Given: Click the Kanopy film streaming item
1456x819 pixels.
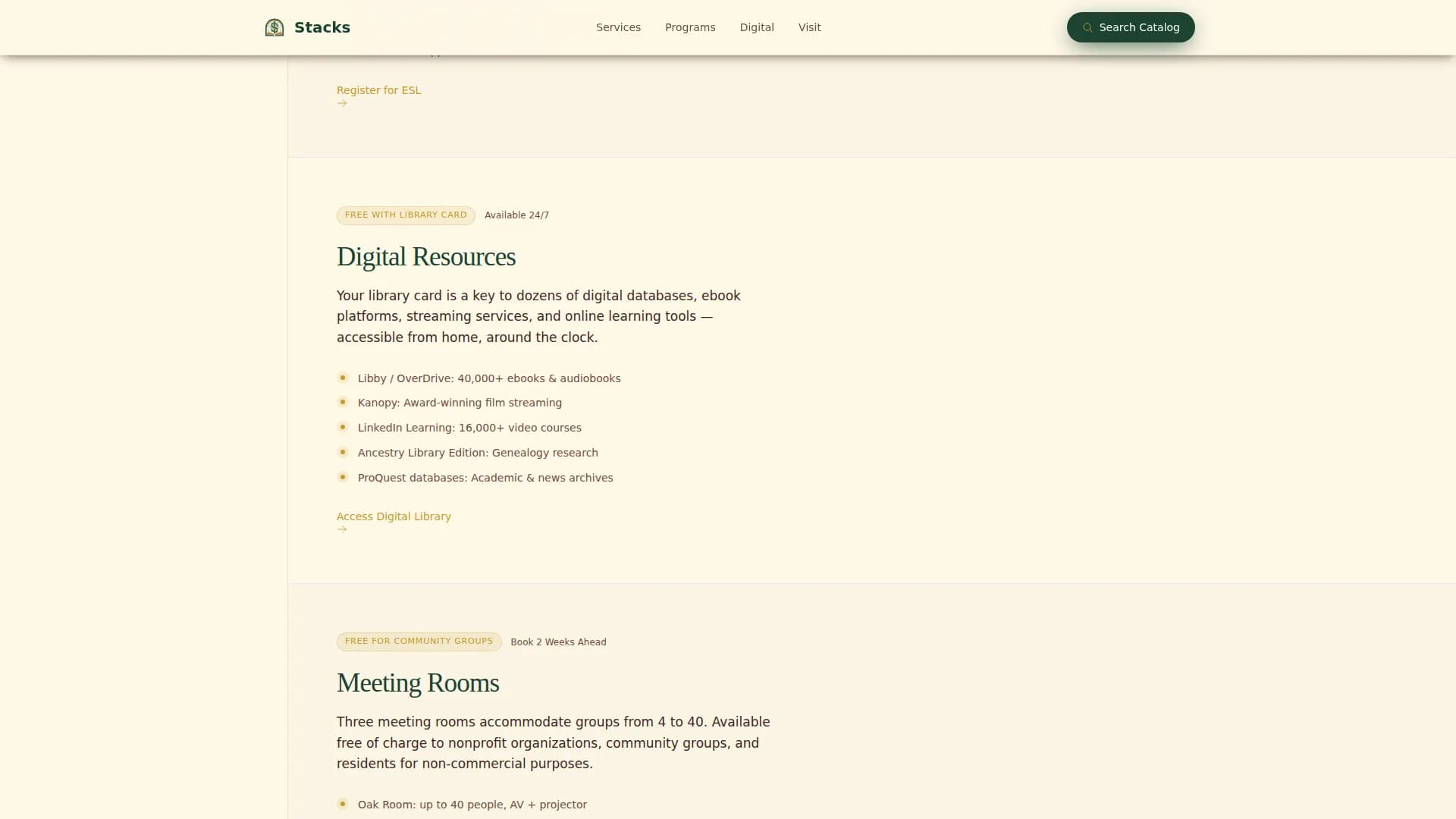Looking at the screenshot, I should pos(460,403).
